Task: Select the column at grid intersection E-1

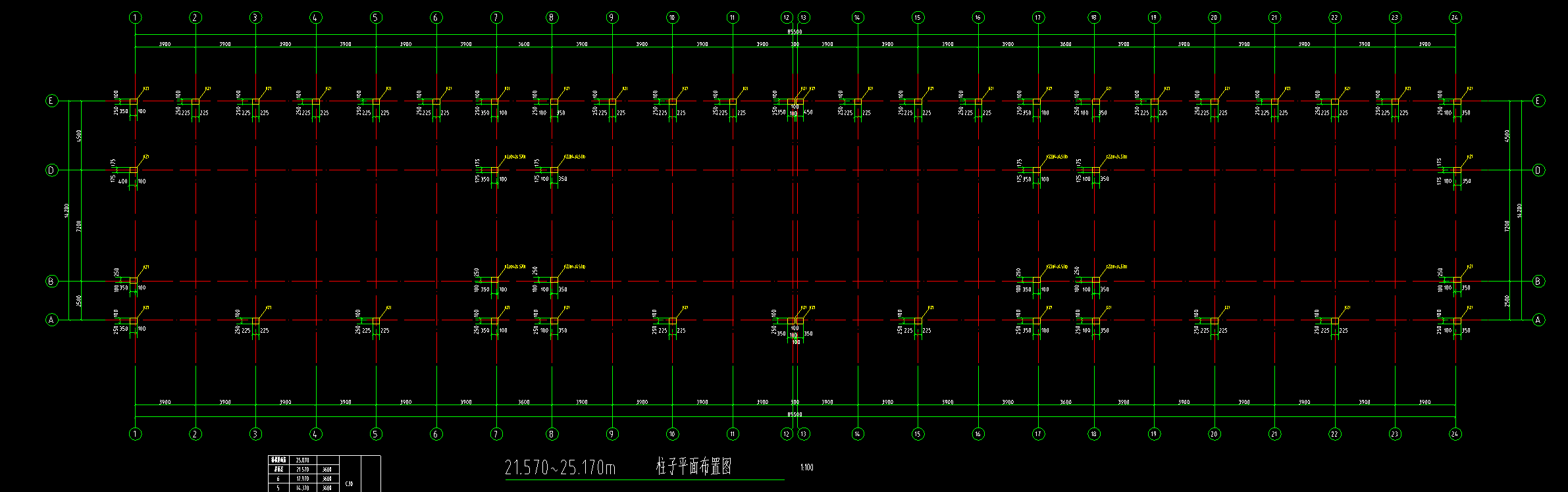Action: (x=134, y=102)
